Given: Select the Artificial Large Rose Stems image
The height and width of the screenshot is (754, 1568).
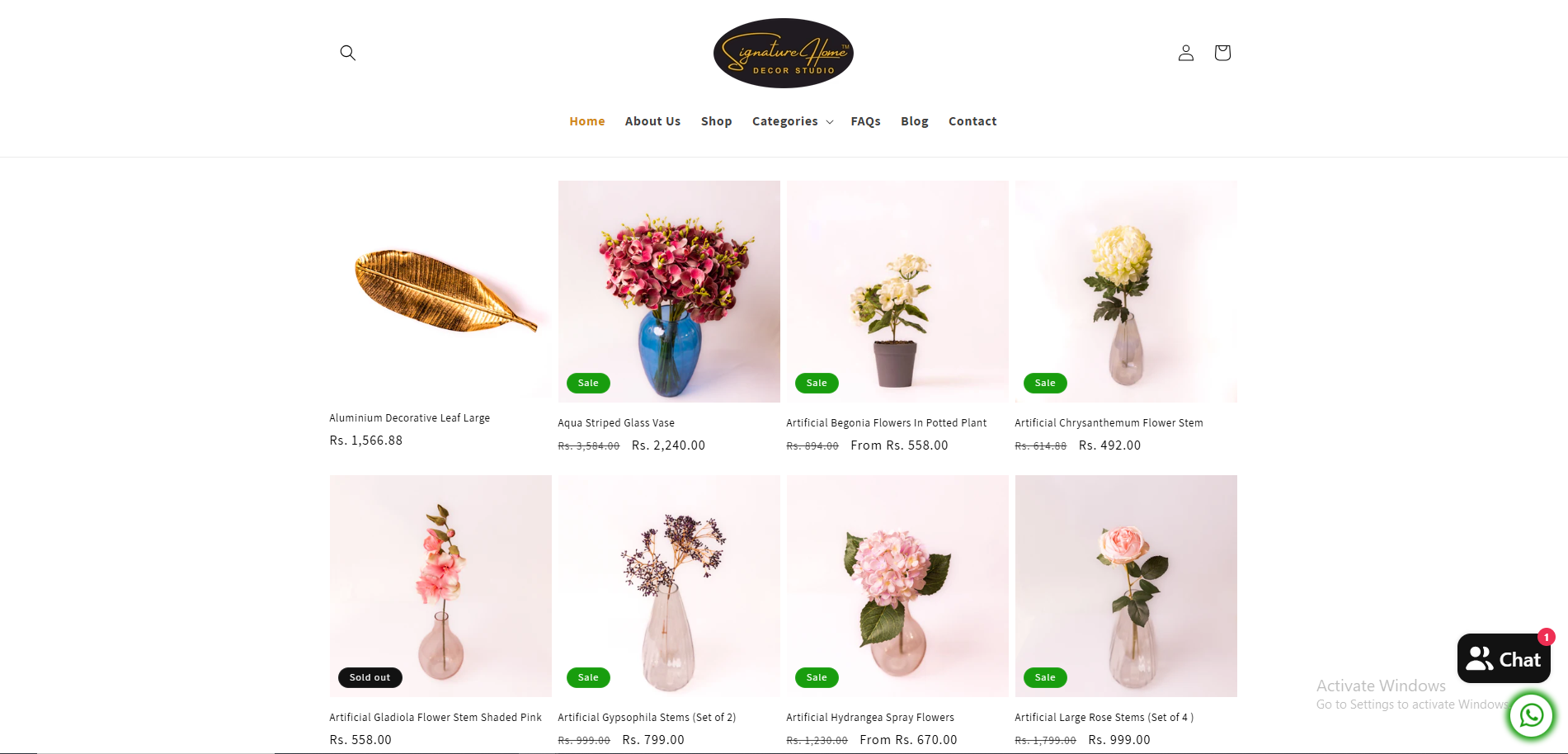Looking at the screenshot, I should click(1126, 586).
